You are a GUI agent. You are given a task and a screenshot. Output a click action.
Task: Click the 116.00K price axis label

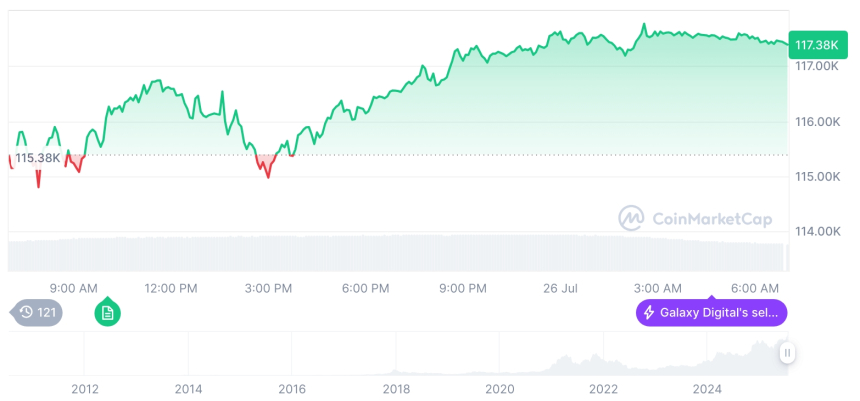[816, 122]
